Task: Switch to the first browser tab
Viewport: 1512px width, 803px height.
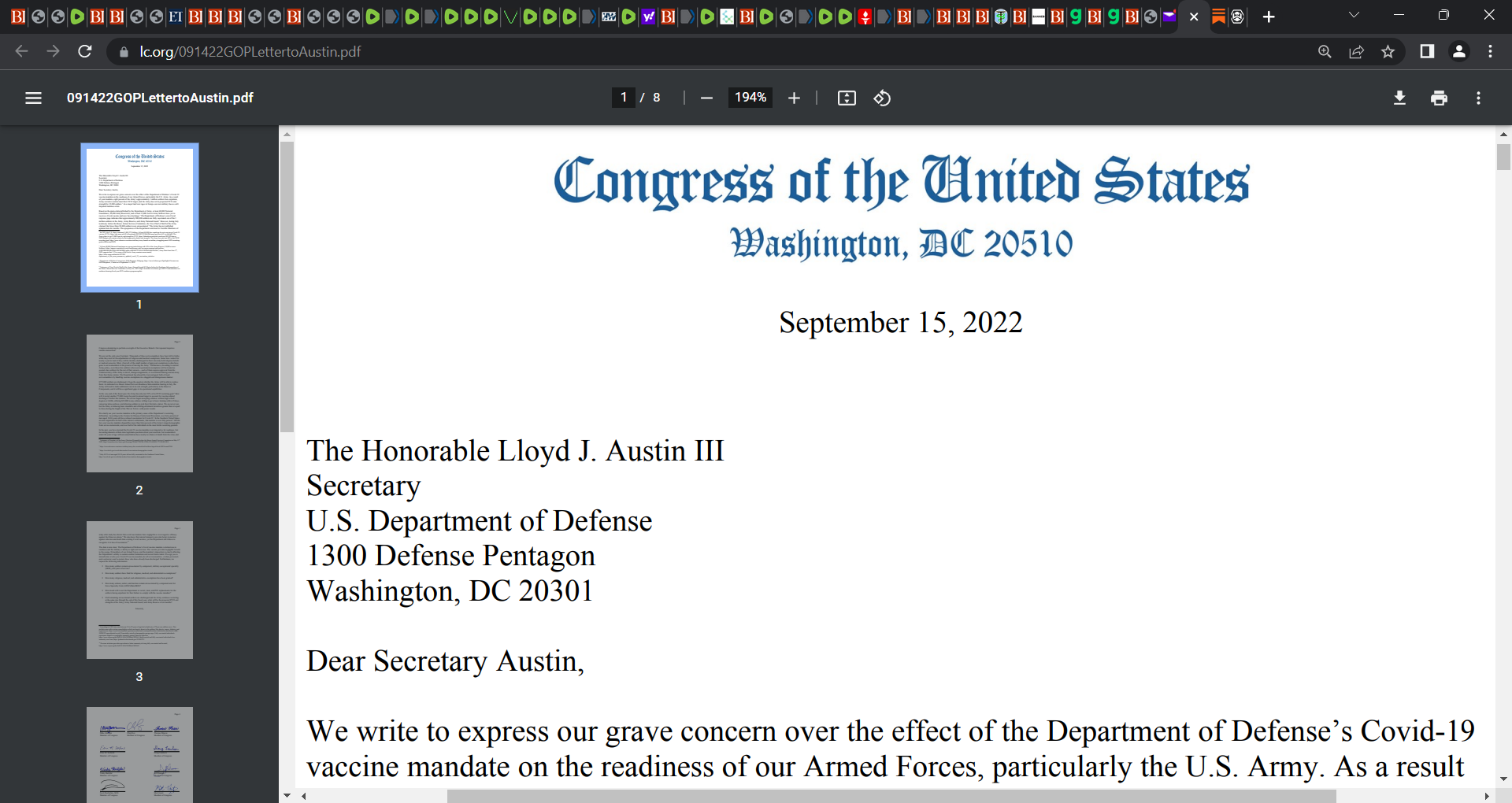Action: coord(18,17)
